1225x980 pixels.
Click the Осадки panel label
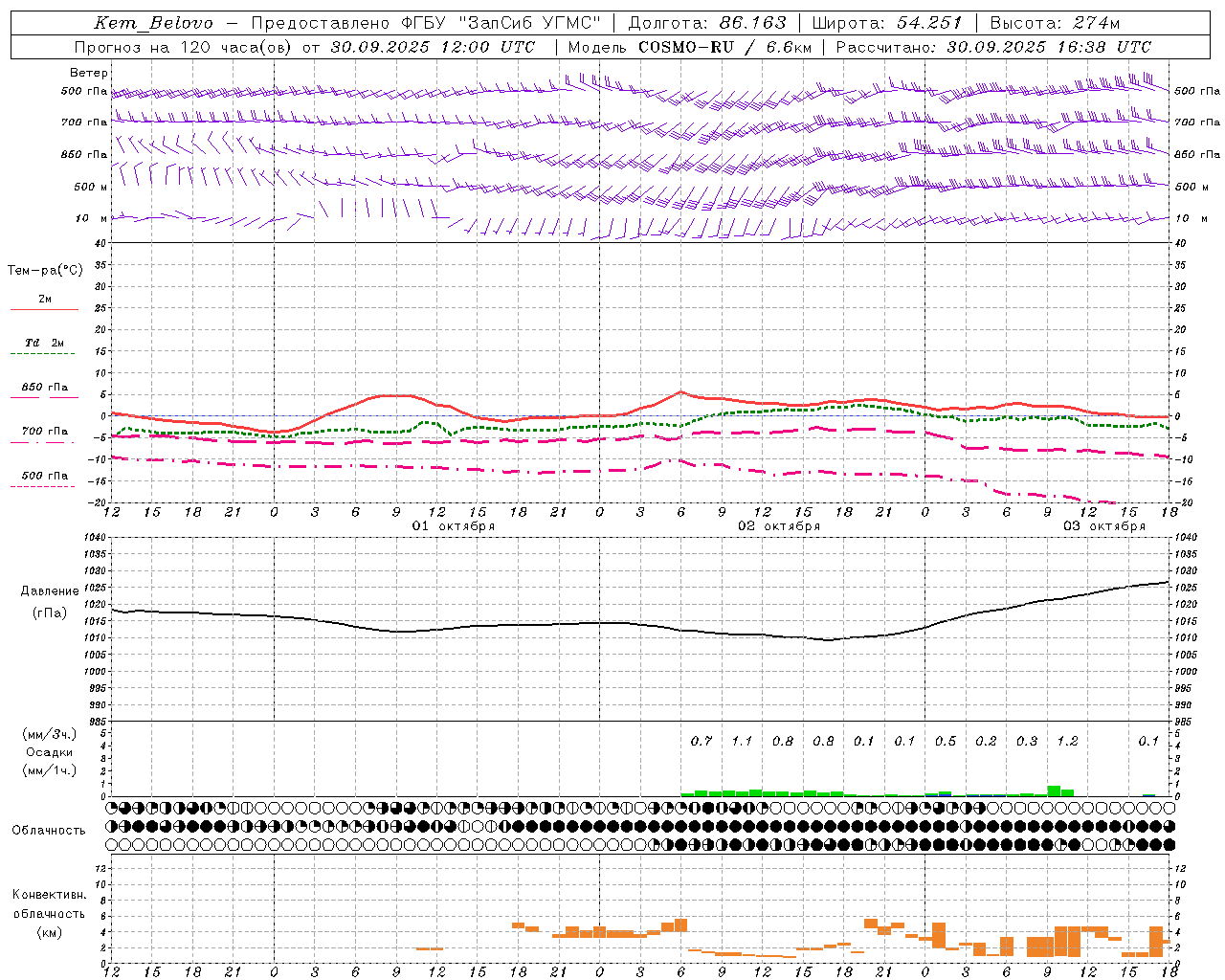50,752
